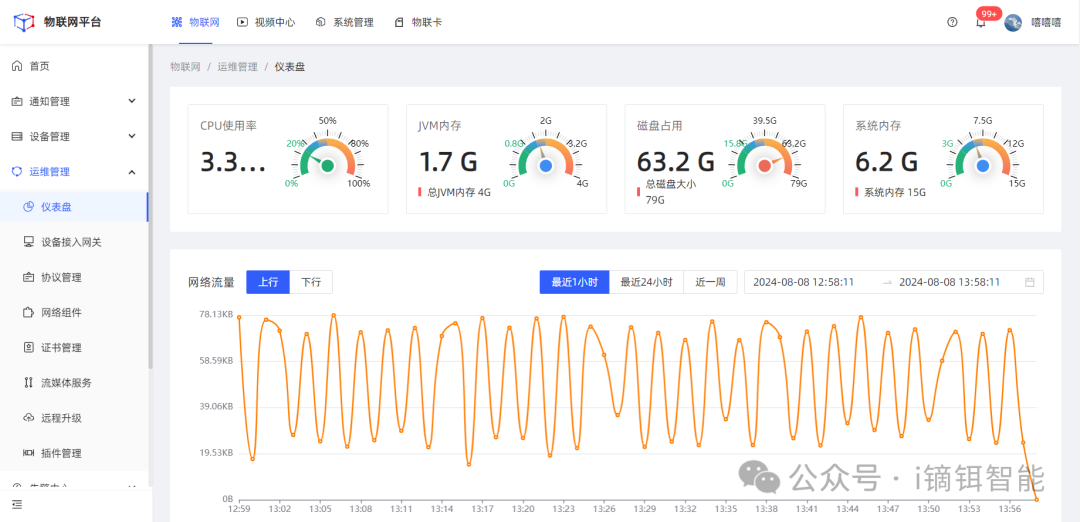Collapse sidebar using bottom-left menu icon

click(17, 505)
